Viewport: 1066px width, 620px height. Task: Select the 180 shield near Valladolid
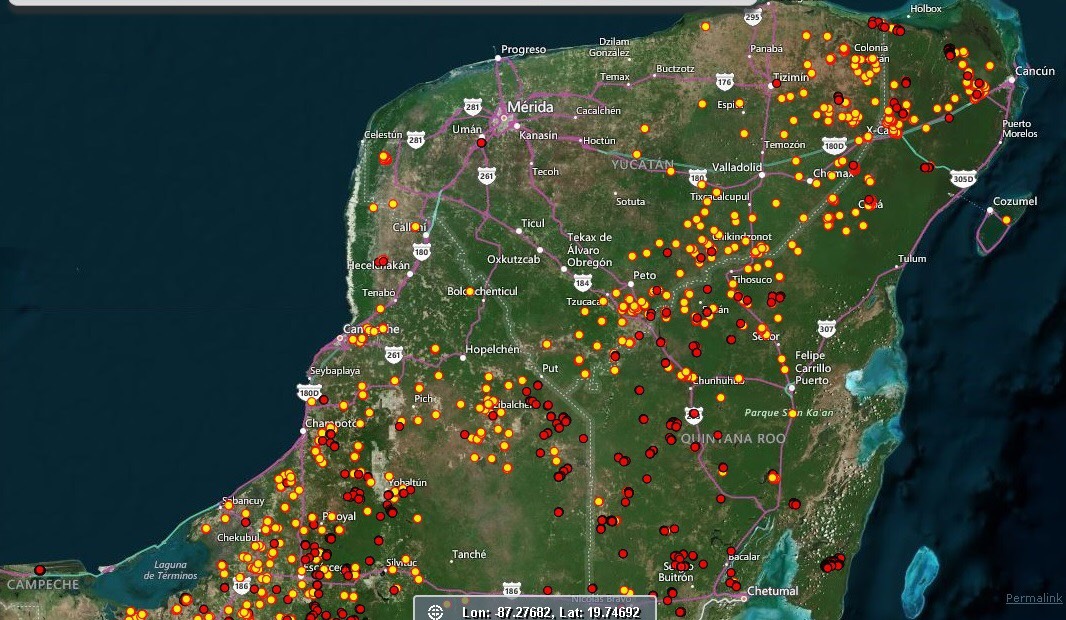tap(697, 178)
